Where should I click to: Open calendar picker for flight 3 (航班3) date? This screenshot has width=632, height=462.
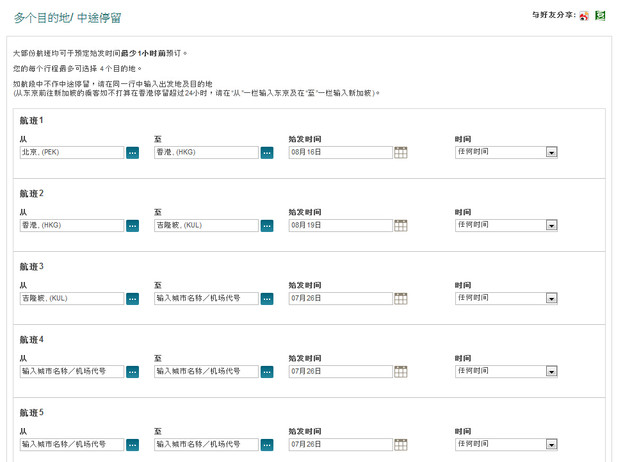pyautogui.click(x=401, y=299)
